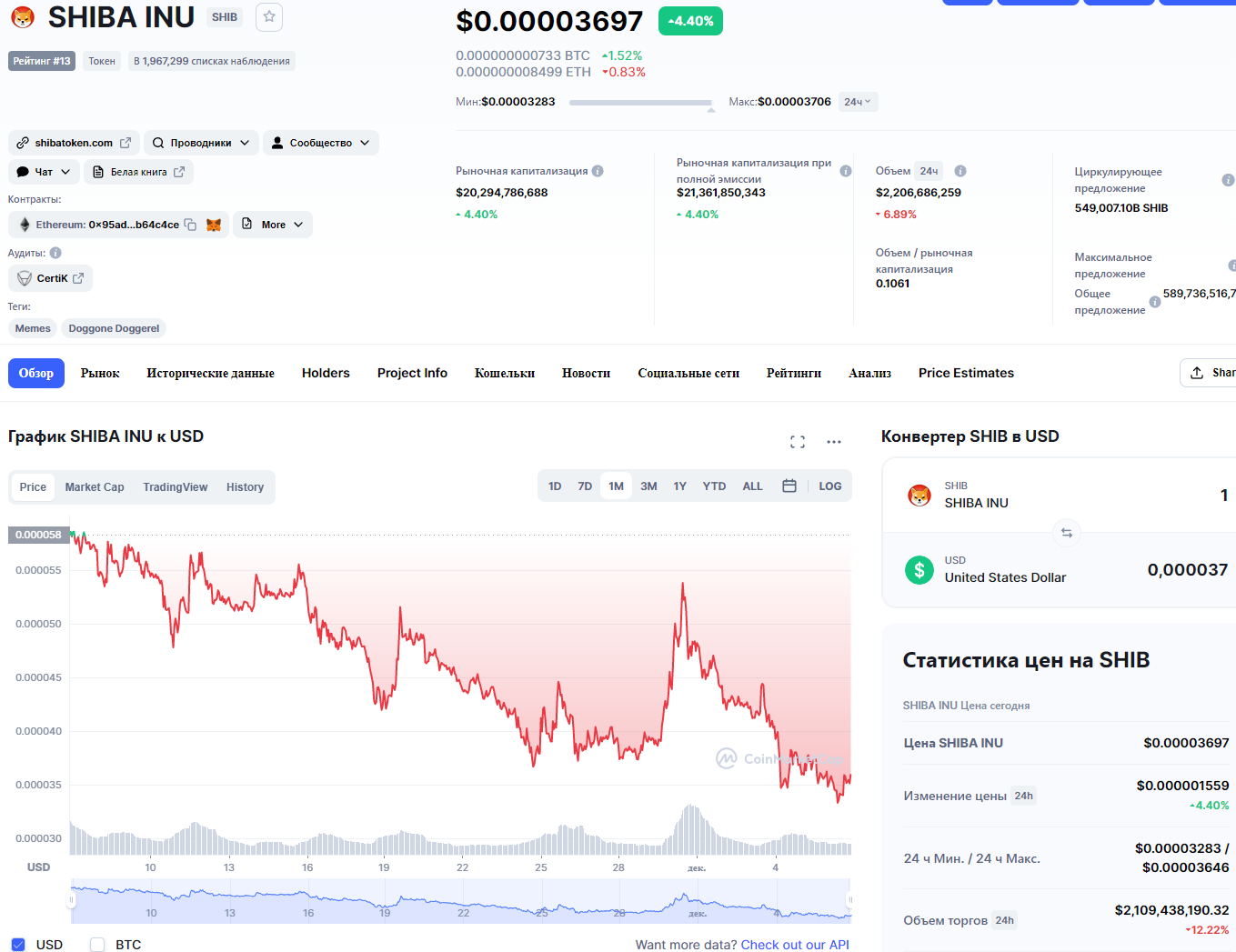1236x952 pixels.
Task: Set chart range to 1Y
Action: point(679,486)
